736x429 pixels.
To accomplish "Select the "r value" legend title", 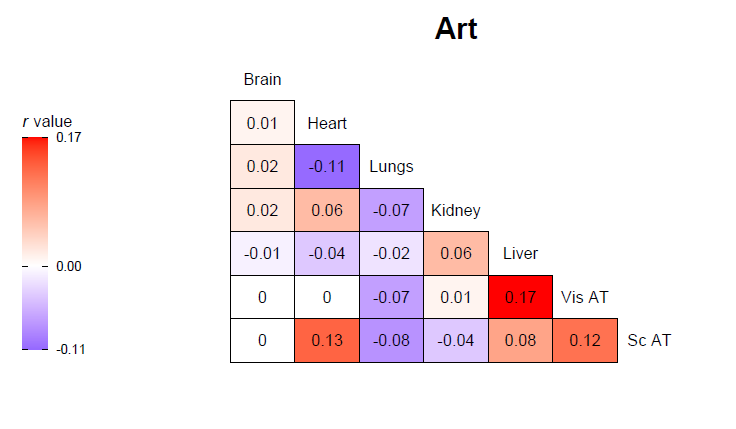I will [x=47, y=122].
